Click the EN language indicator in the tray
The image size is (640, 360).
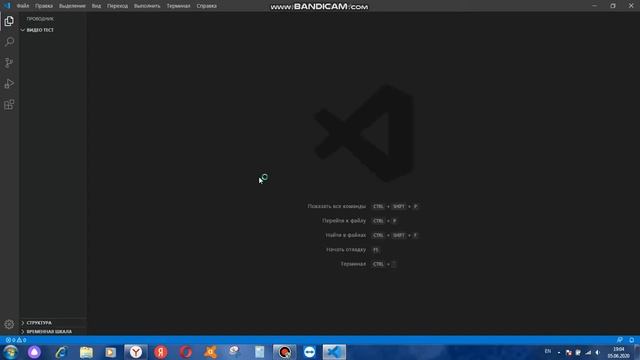[x=548, y=351]
